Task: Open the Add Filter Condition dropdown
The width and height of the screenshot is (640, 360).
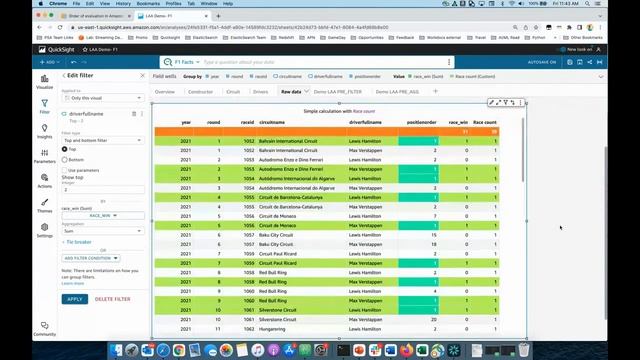Action: pos(91,258)
